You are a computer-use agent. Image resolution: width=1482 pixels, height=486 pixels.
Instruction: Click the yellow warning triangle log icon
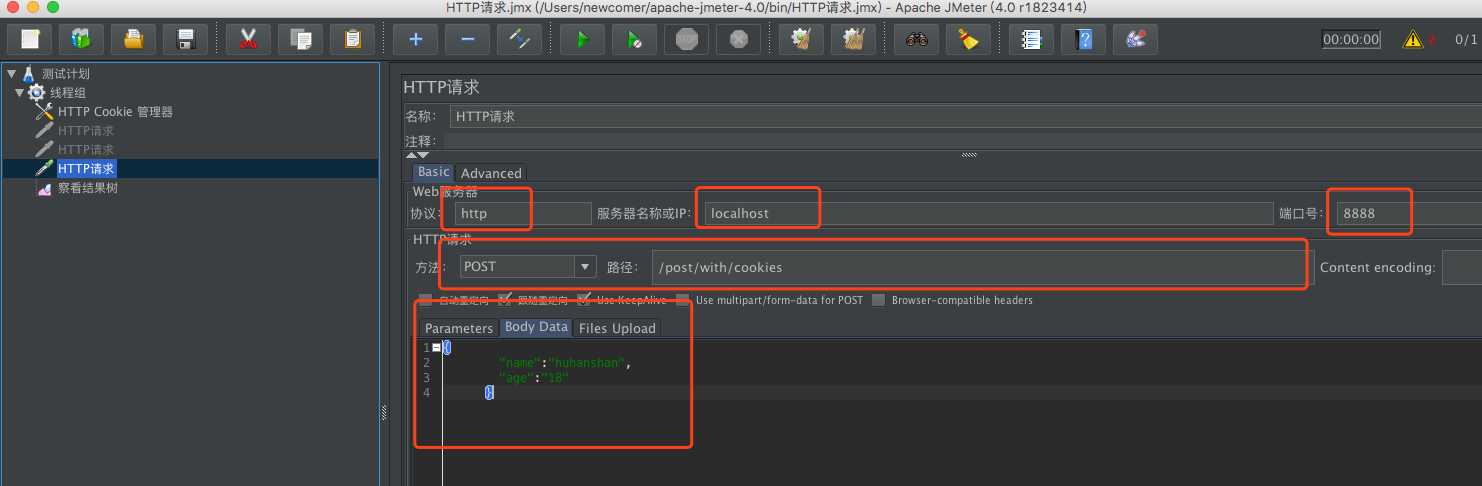(1413, 39)
